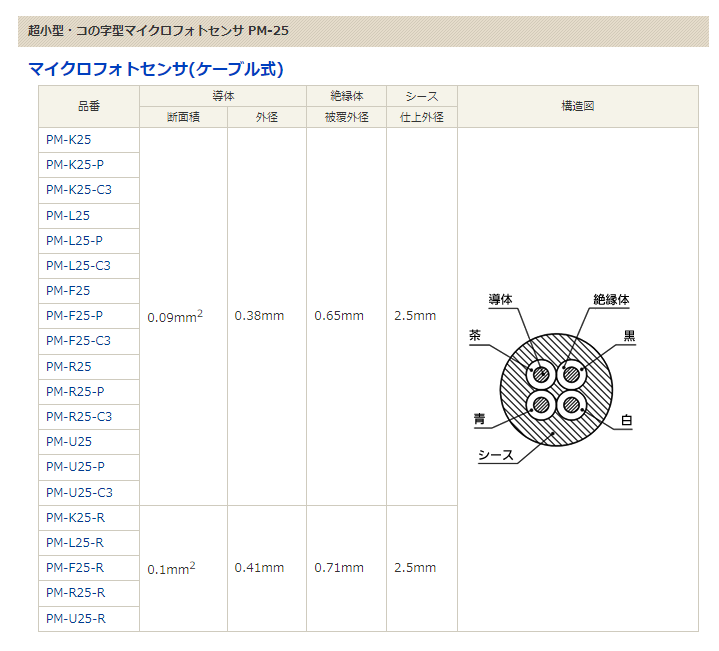This screenshot has height=651, width=719.
Task: Click the 0.38mm conductor diameter value
Action: [x=259, y=316]
